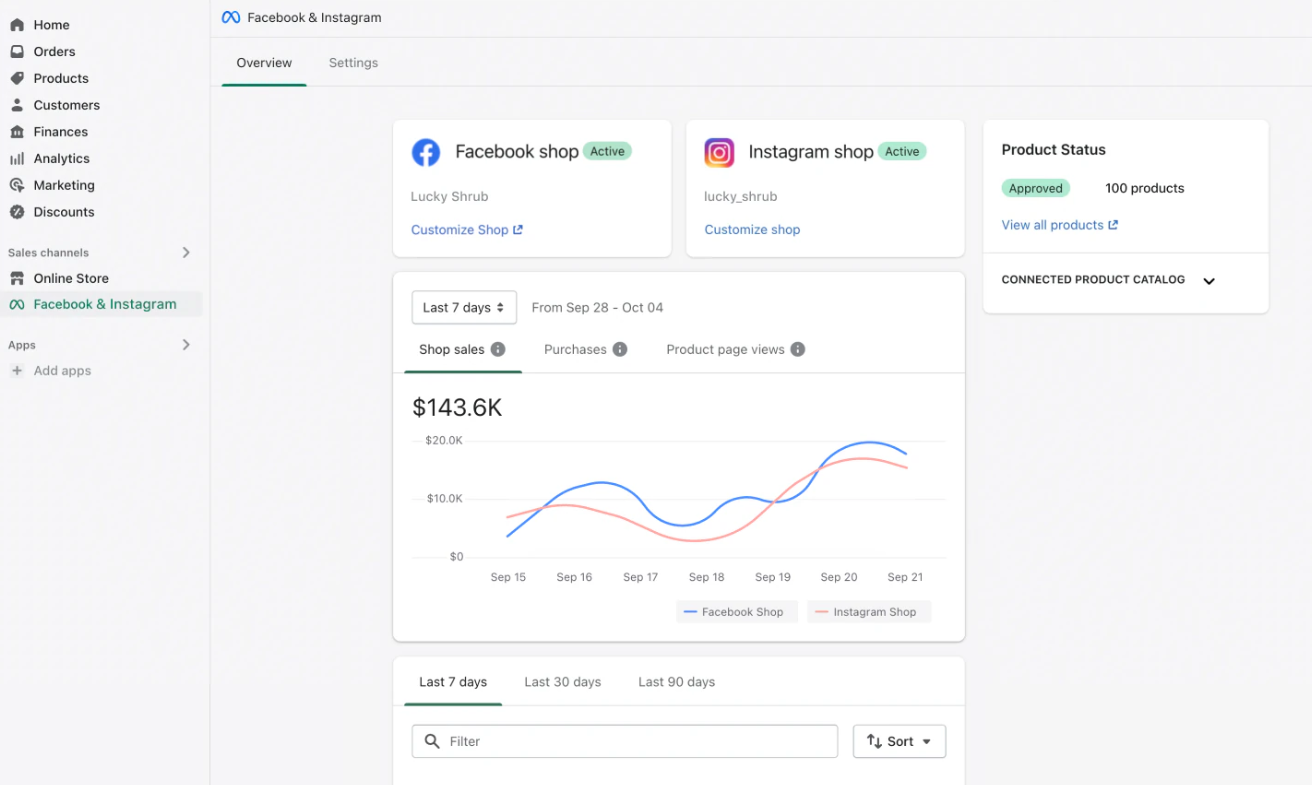Expand the Sales channels chevron
Screen dimensions: 1312x785
click(x=186, y=253)
